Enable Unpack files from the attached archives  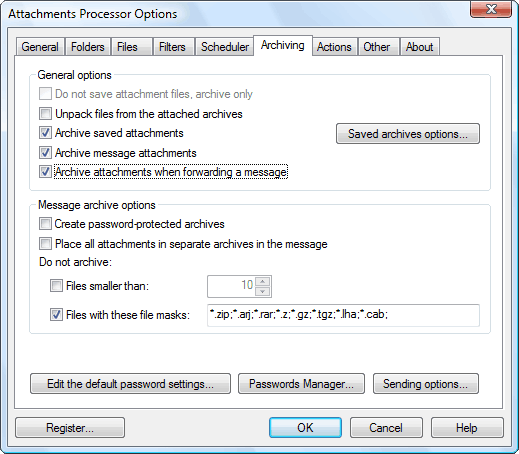(45, 114)
